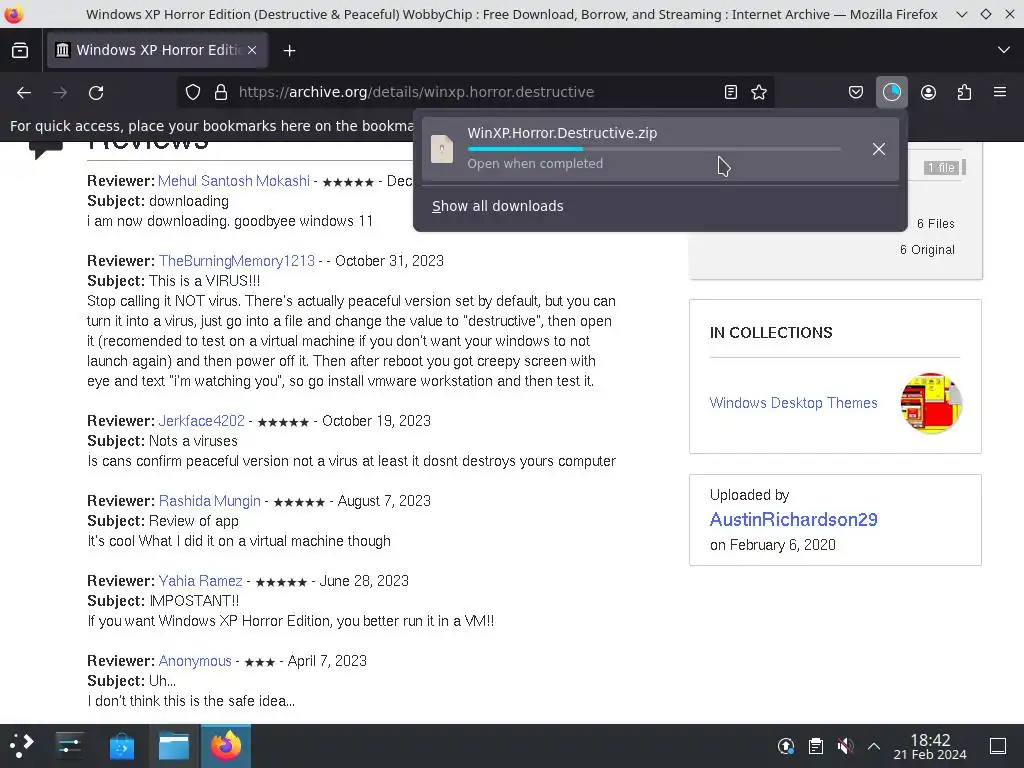Open a new tab with plus button
This screenshot has width=1024, height=768.
(x=289, y=50)
